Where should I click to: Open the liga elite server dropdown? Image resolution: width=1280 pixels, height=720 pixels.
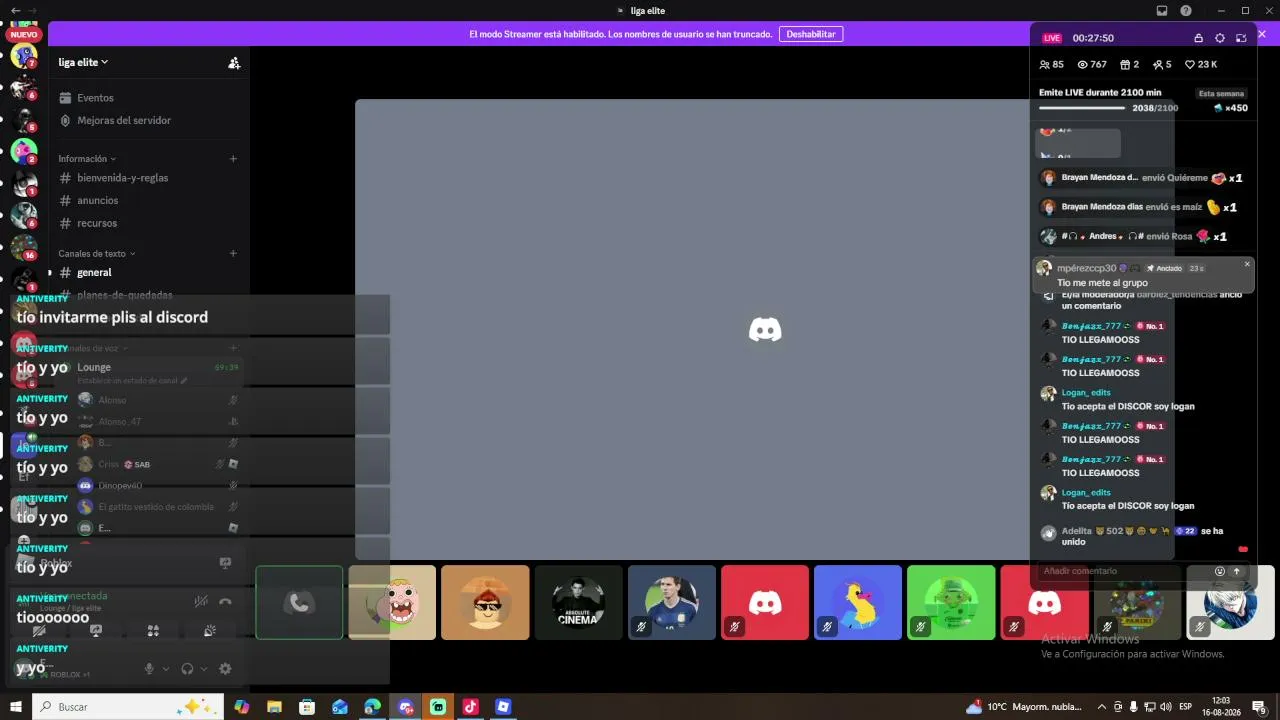(83, 62)
